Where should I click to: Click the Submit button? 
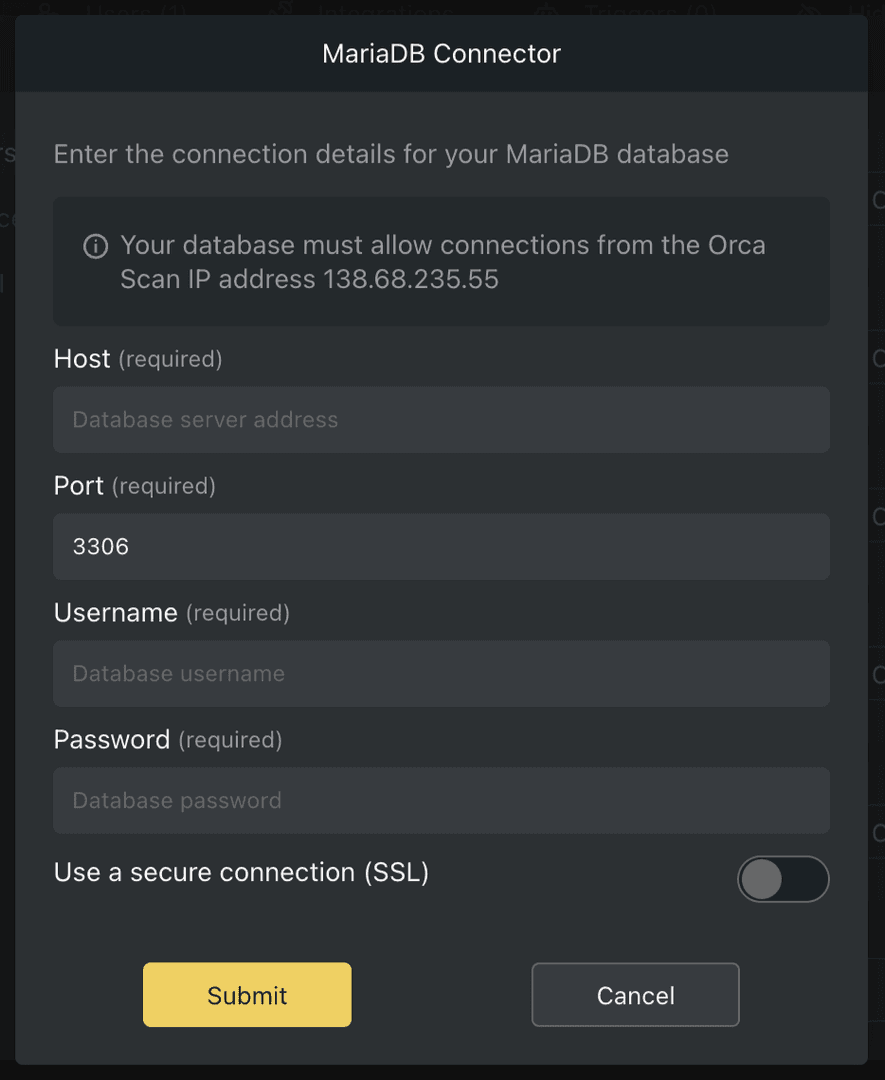(x=247, y=995)
